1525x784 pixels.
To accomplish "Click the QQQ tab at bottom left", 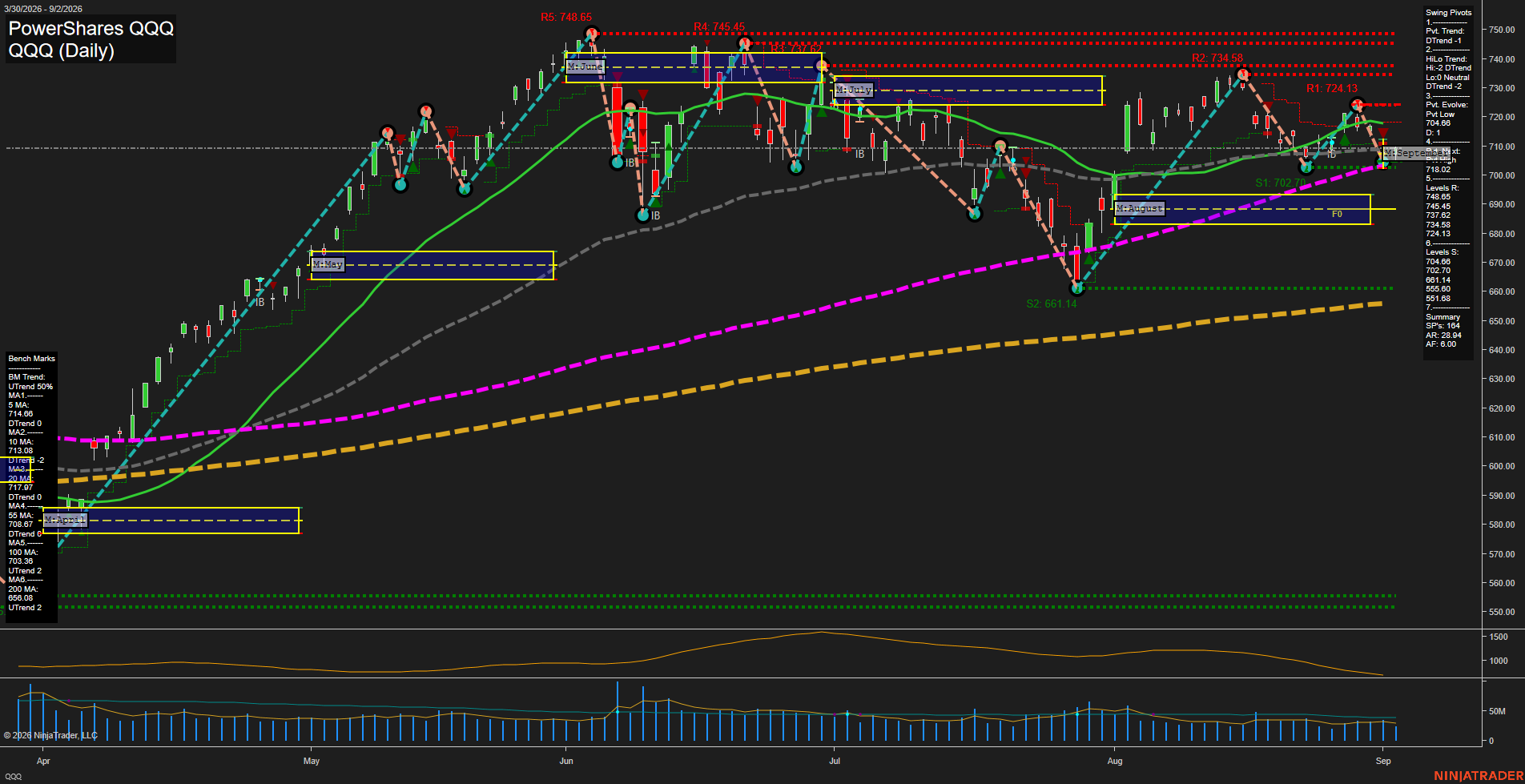I will (x=14, y=777).
